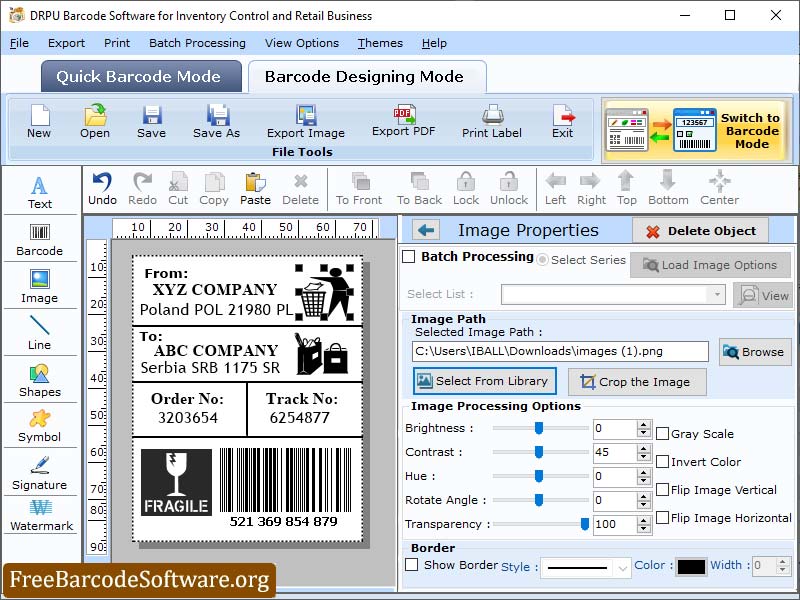
Task: Click the Redo icon
Action: [142, 189]
